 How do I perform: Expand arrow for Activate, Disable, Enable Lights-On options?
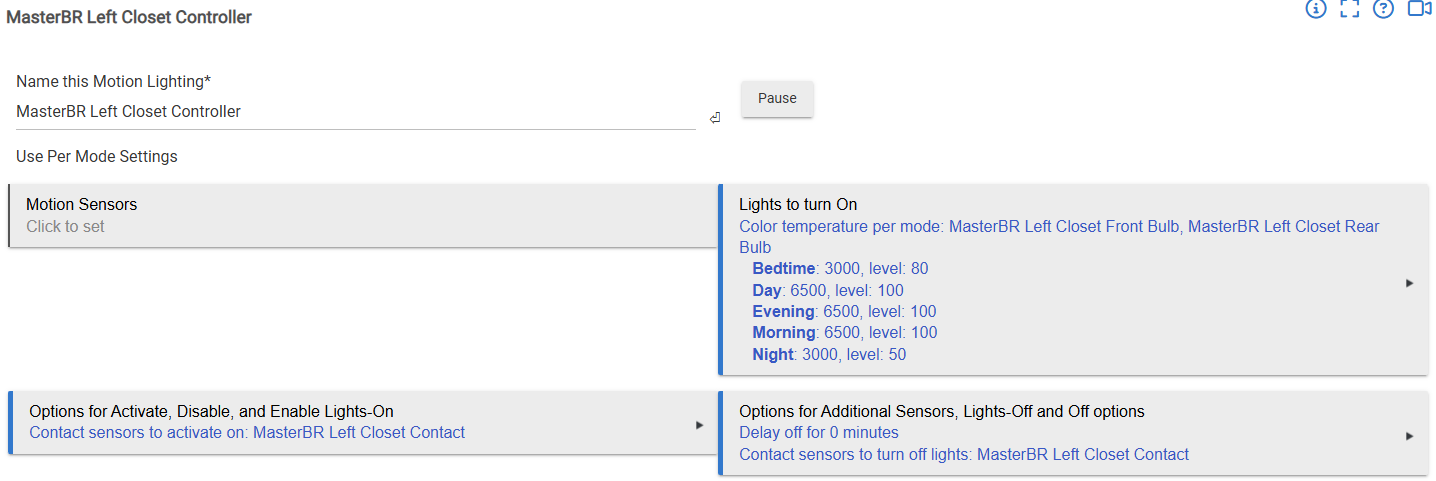tap(699, 425)
